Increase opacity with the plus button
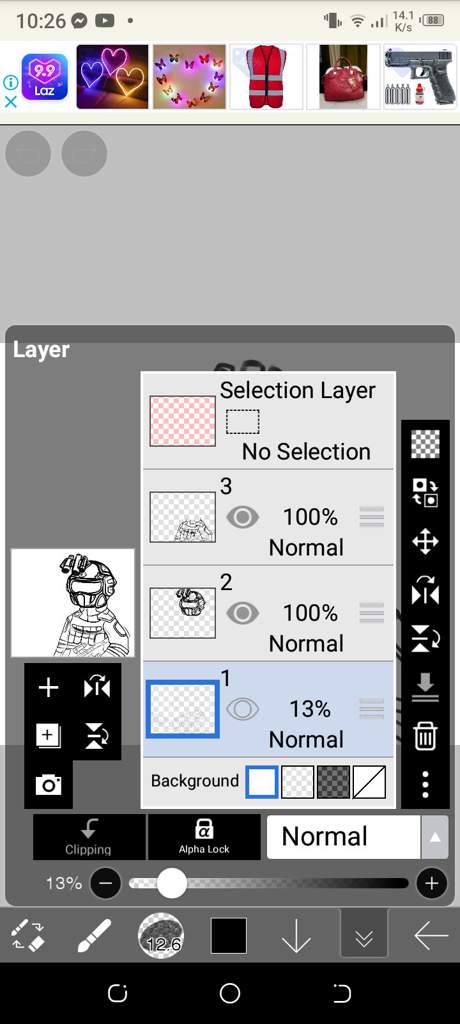The image size is (460, 1024). [x=431, y=884]
